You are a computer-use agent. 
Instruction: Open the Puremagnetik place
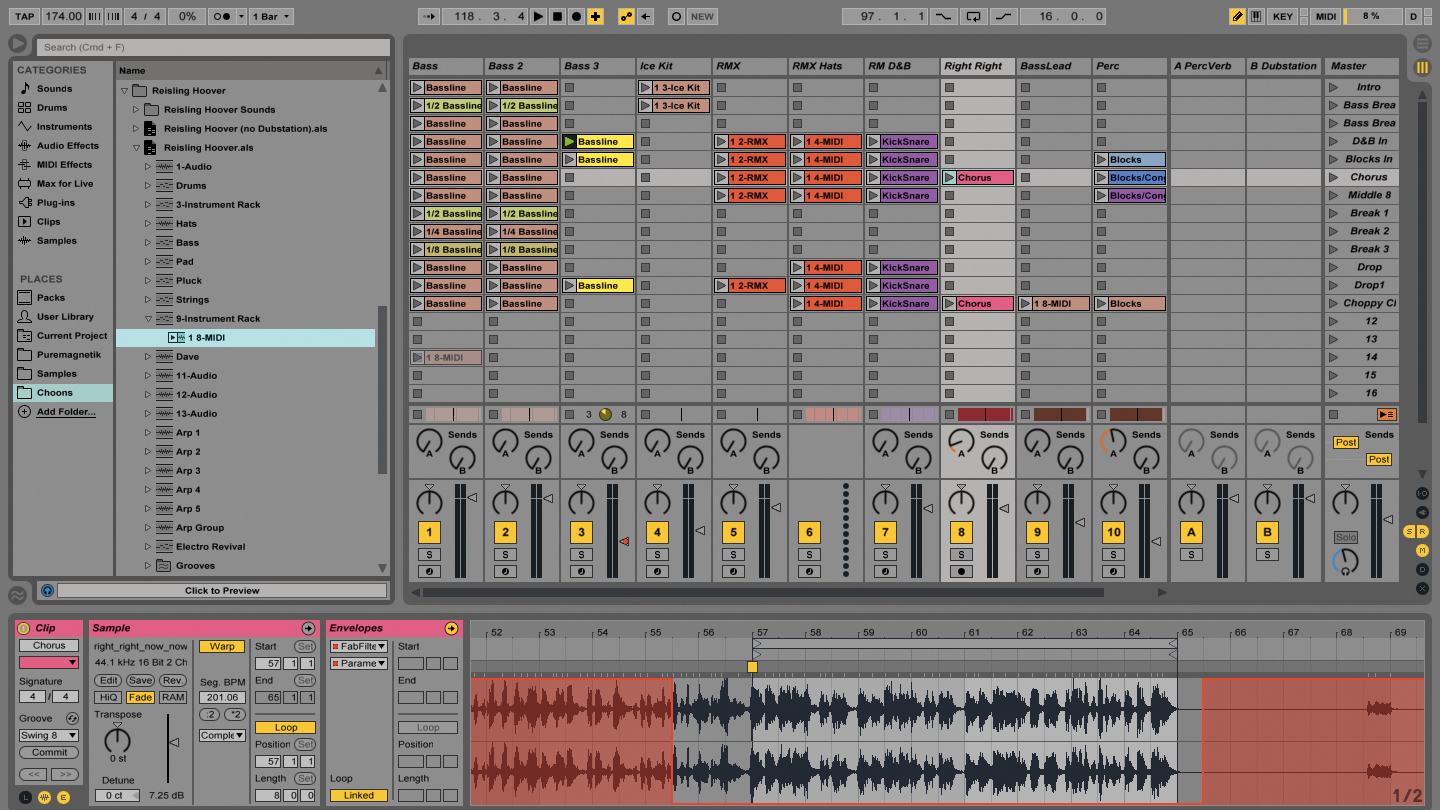[x=68, y=354]
